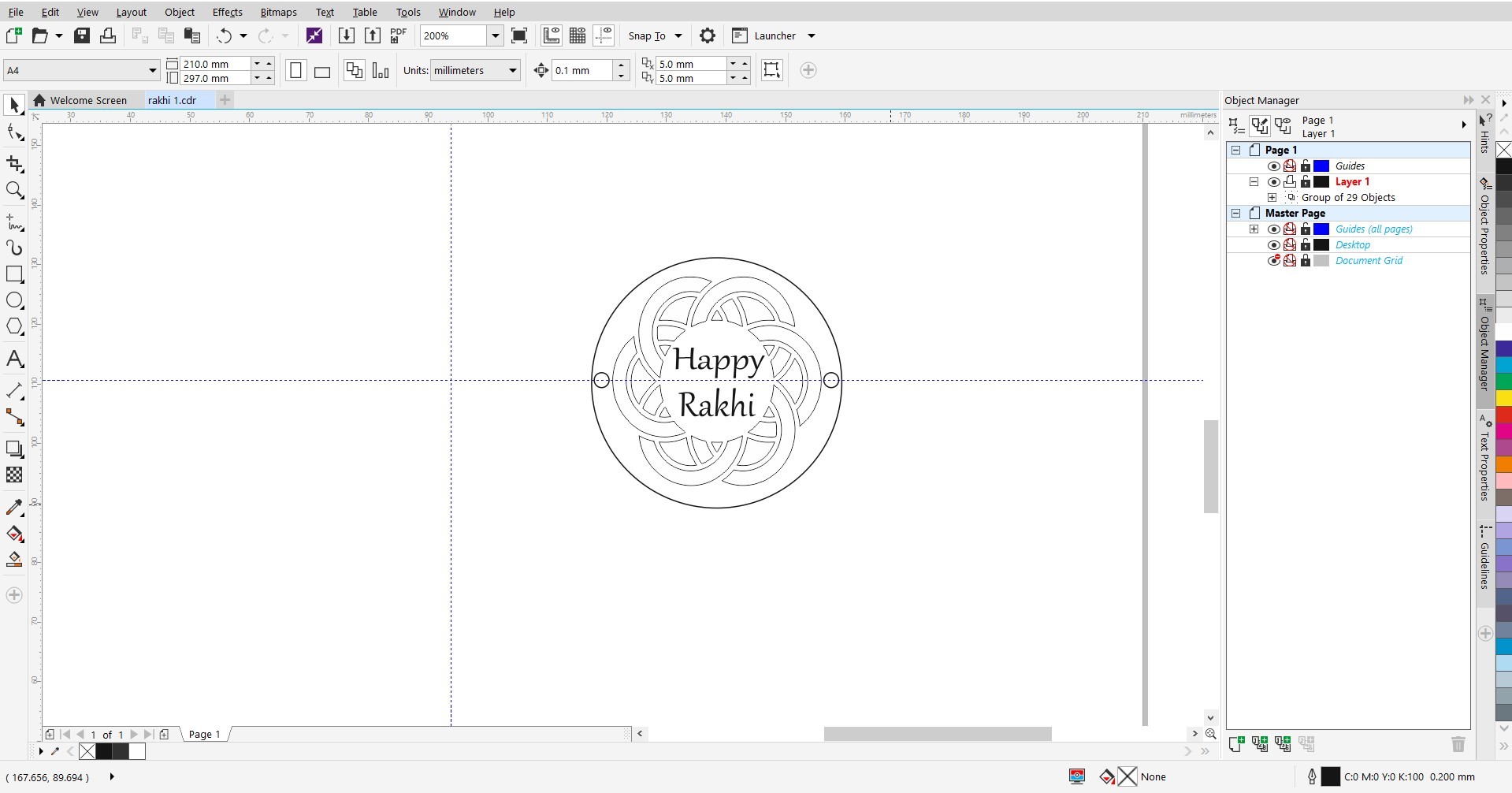Open page size A4 dropdown
Viewport: 1512px width, 793px height.
(152, 70)
